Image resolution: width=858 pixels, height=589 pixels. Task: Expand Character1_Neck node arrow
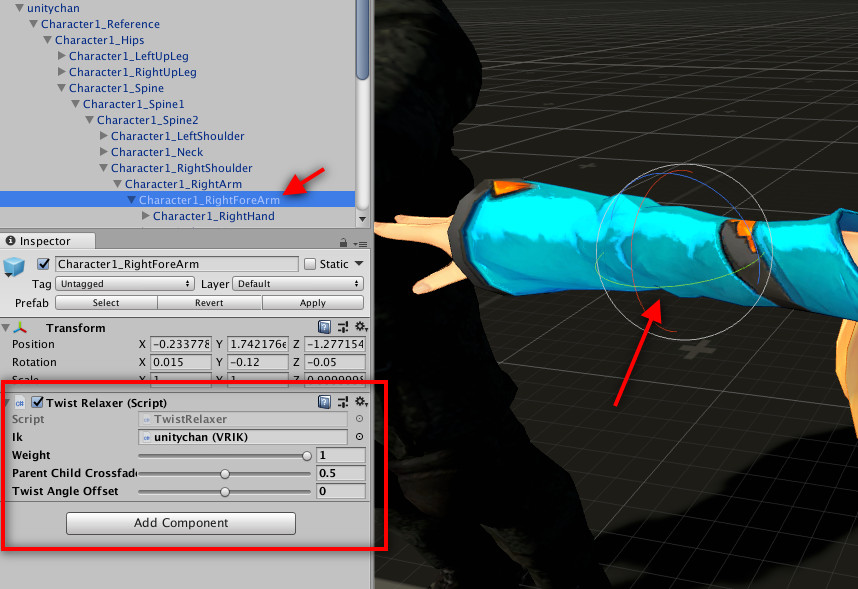tap(104, 152)
